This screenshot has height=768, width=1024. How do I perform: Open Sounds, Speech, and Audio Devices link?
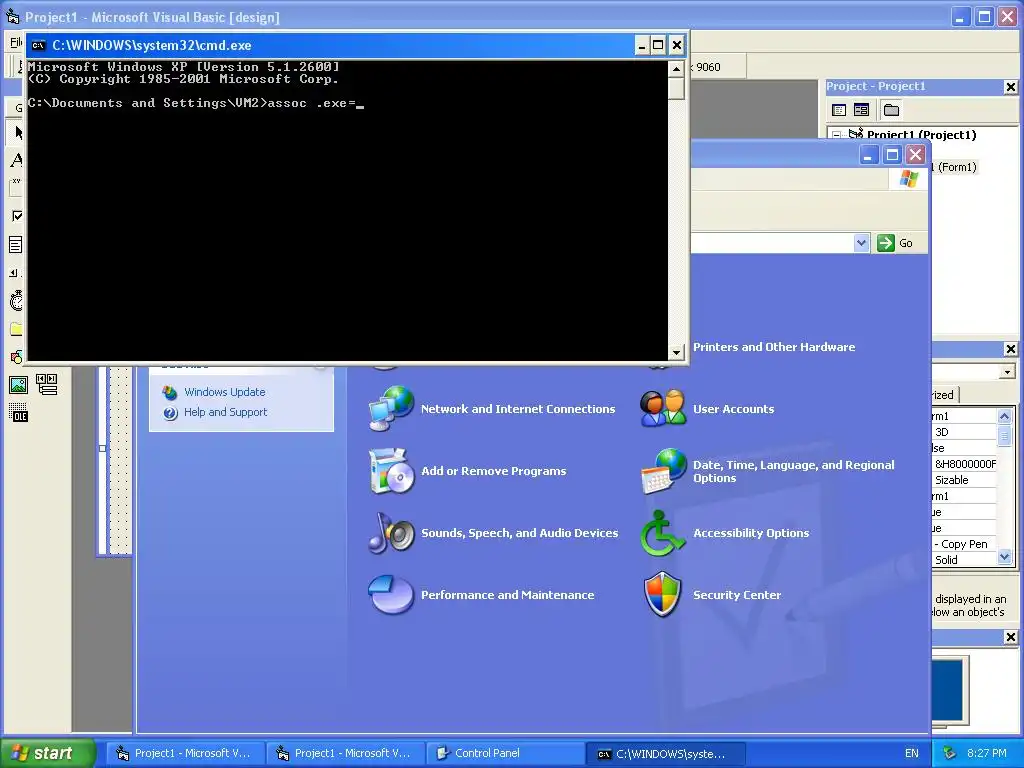pyautogui.click(x=519, y=533)
